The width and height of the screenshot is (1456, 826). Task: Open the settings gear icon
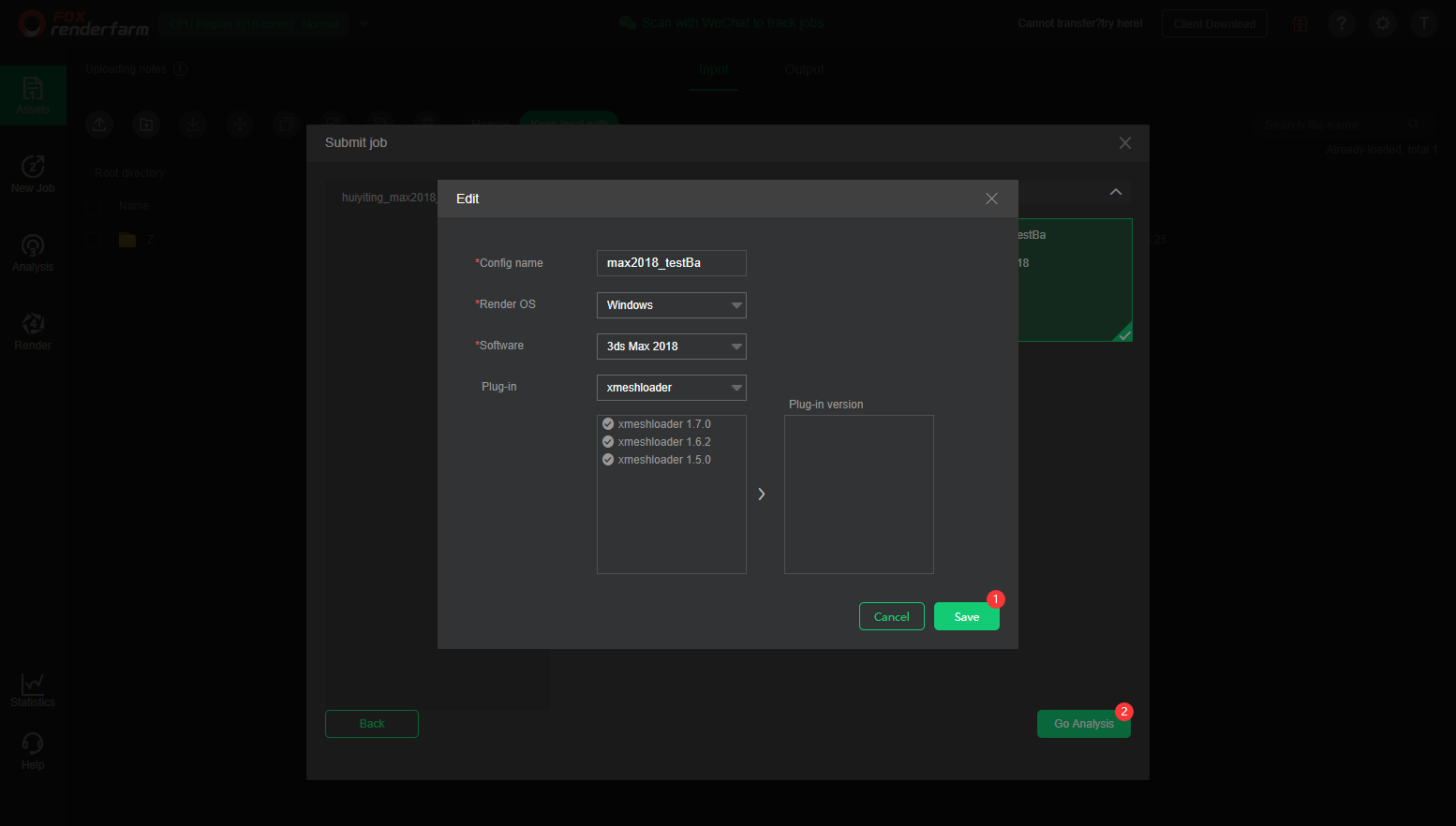[1383, 23]
